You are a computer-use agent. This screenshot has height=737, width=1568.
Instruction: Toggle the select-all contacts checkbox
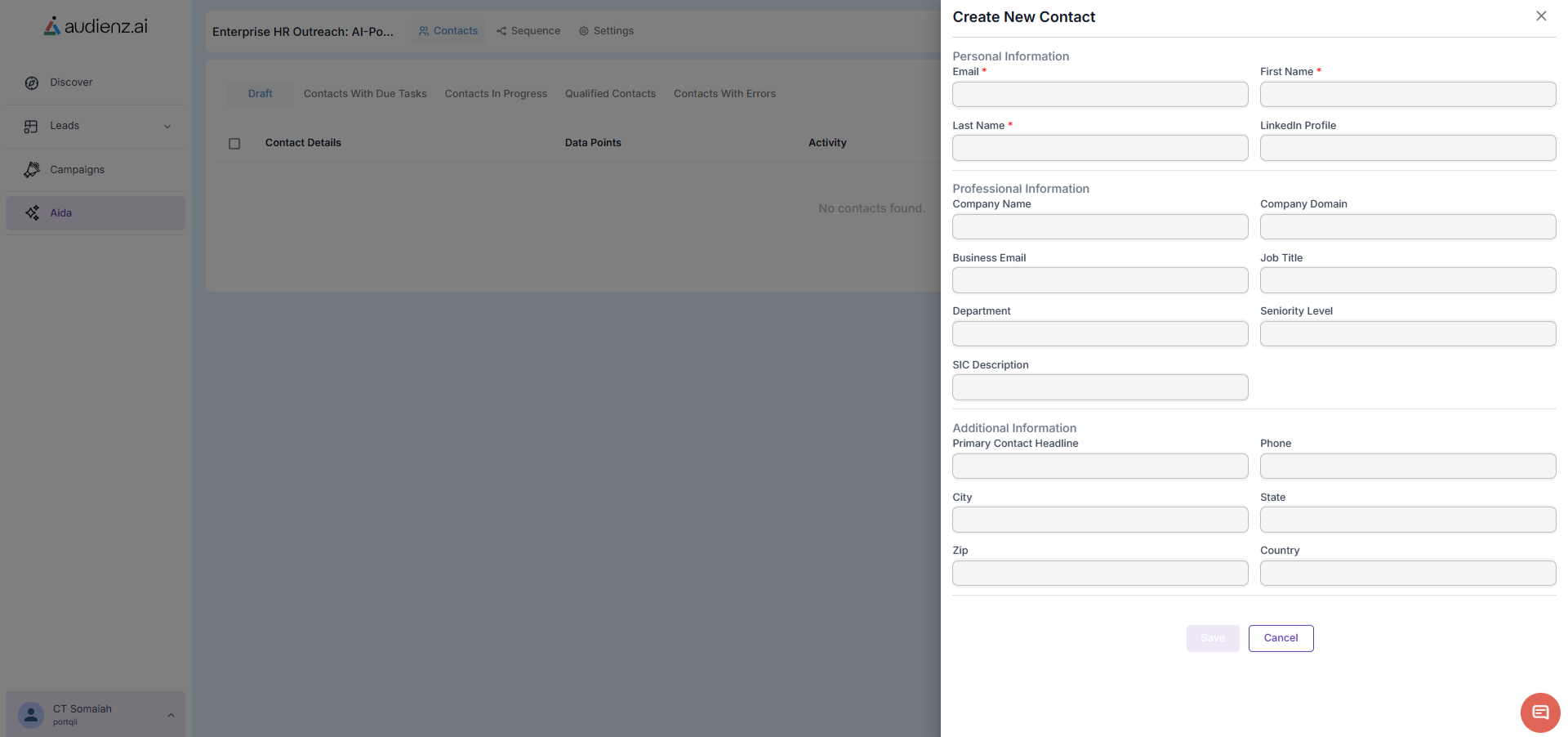234,144
